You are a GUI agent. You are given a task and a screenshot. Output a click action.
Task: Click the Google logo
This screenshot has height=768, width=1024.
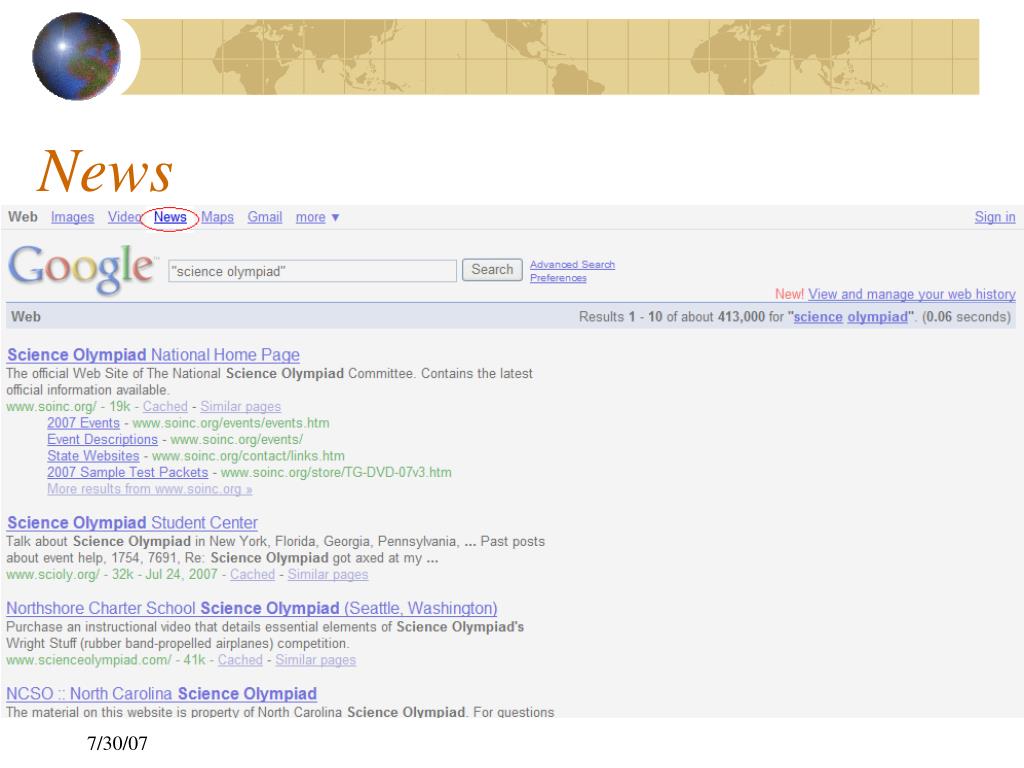tap(82, 268)
